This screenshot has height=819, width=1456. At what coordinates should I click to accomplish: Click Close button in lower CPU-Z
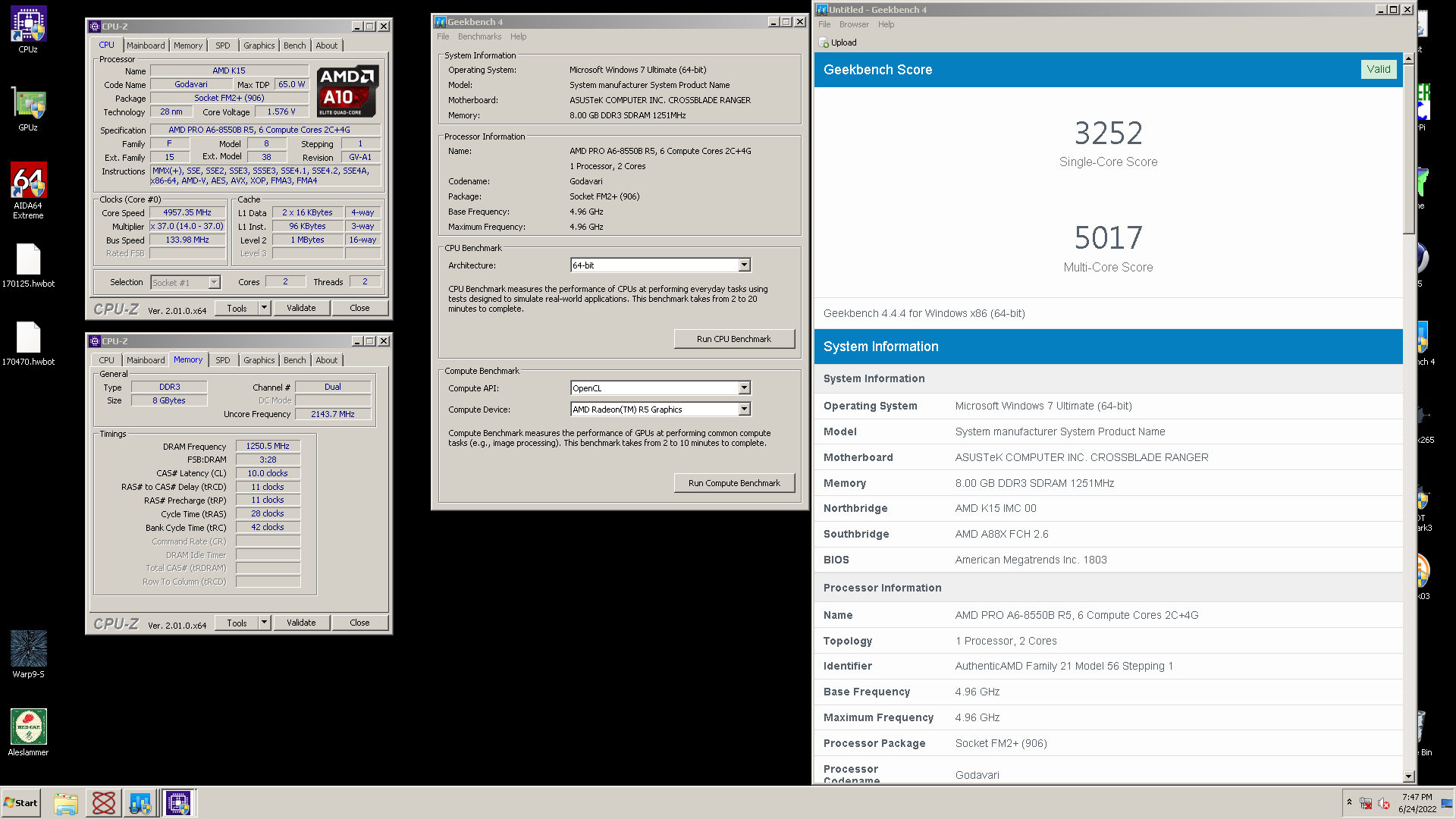359,623
